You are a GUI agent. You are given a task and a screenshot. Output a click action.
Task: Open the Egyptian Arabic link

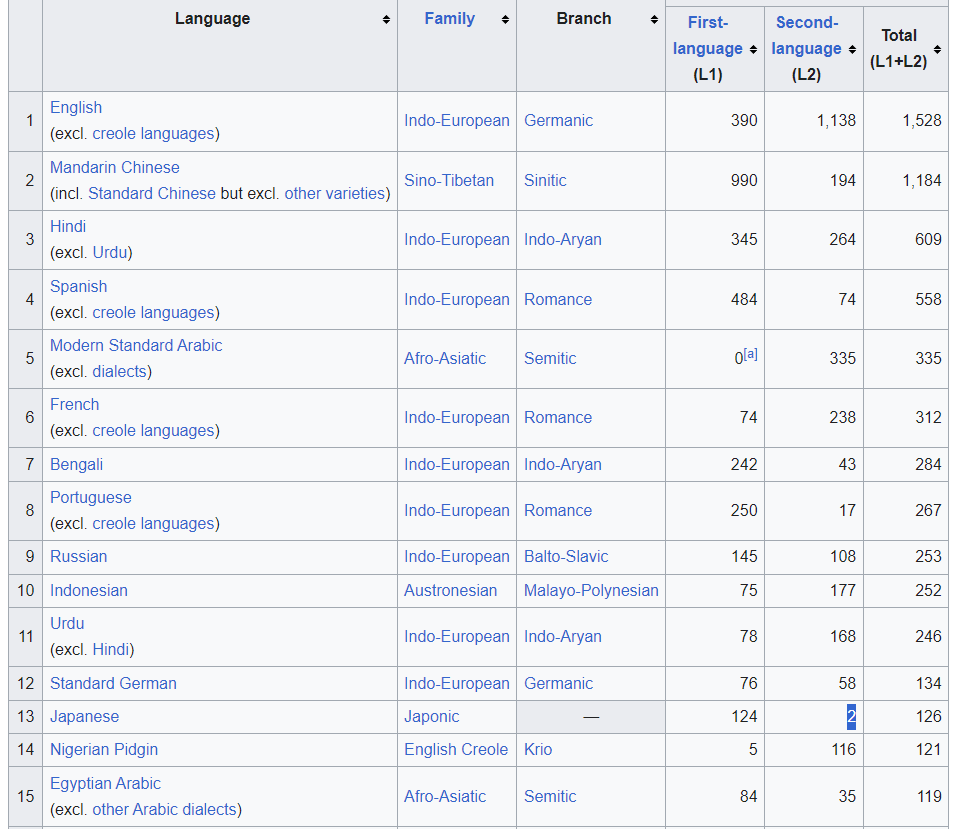pos(105,784)
